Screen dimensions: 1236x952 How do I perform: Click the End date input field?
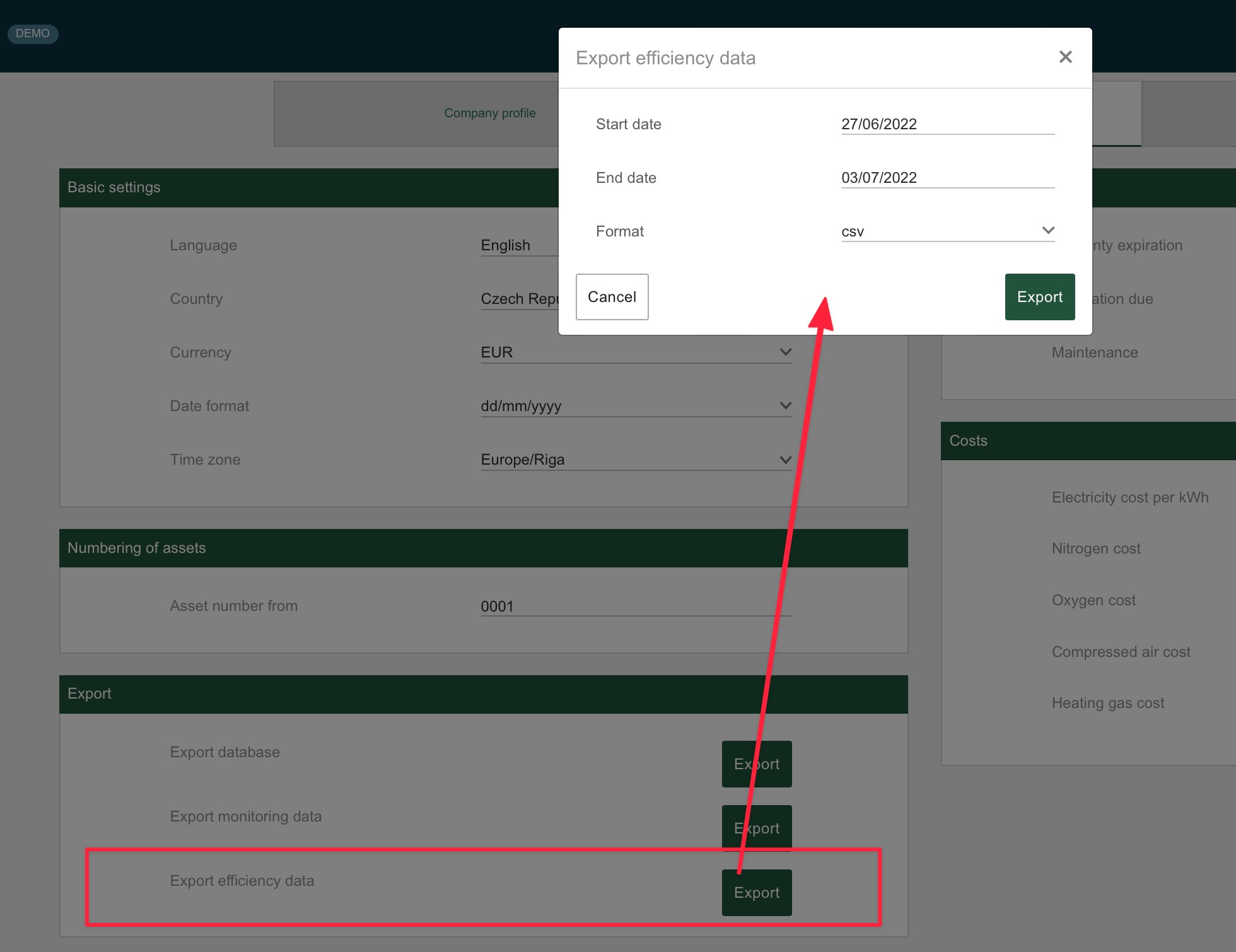tap(947, 178)
